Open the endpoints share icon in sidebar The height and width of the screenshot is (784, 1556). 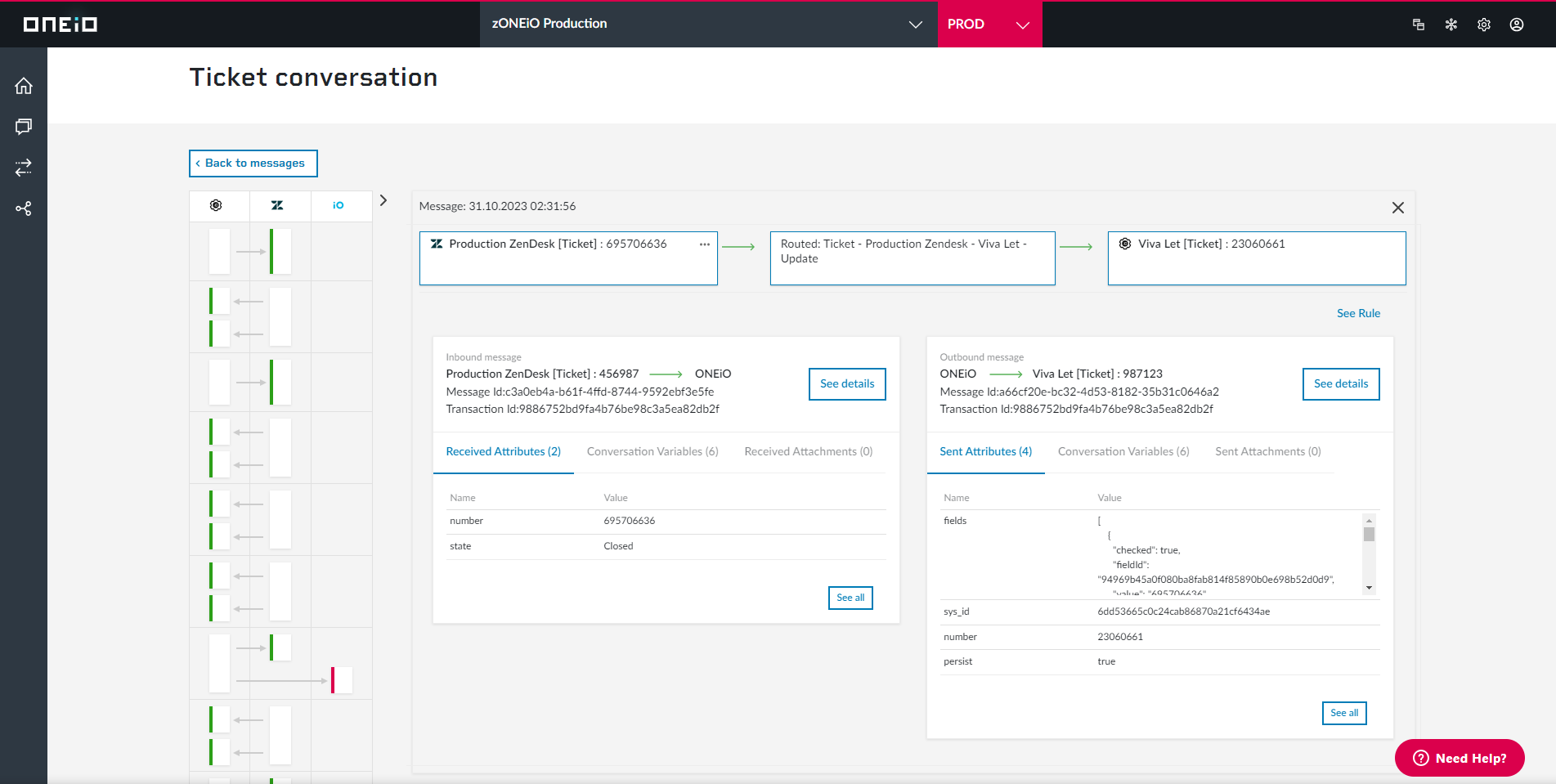point(24,208)
